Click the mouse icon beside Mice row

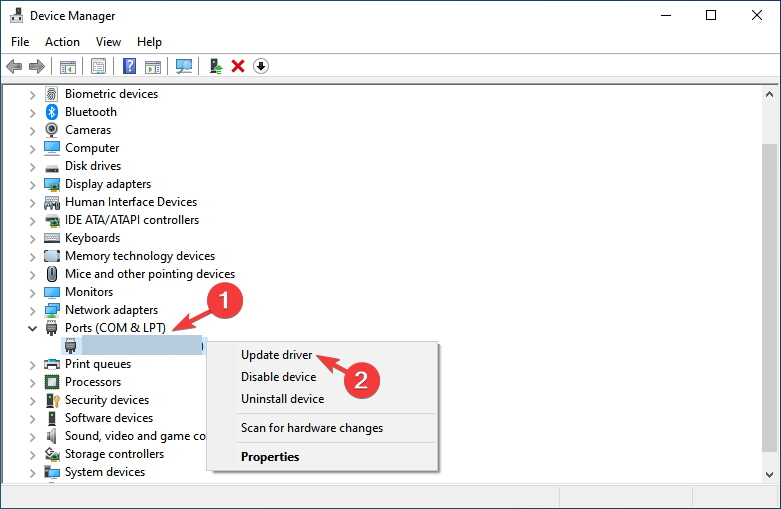(52, 274)
